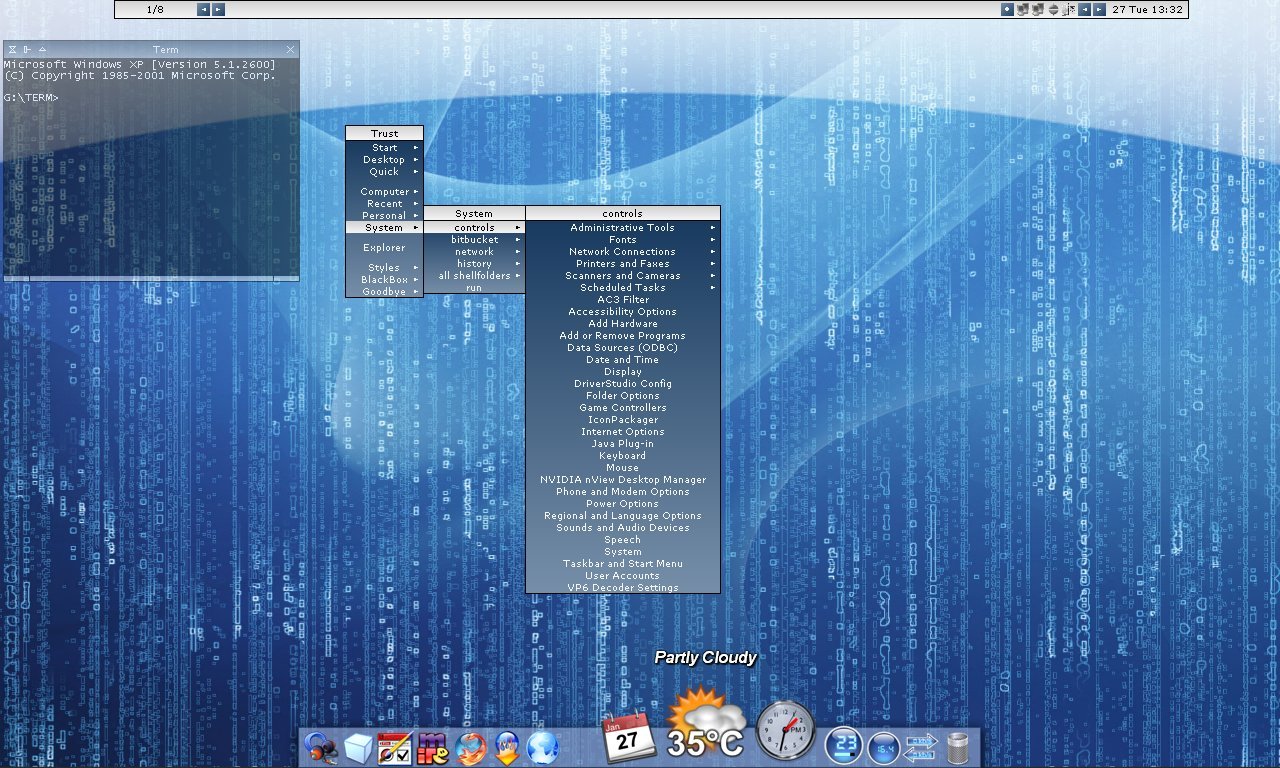The image size is (1280, 768).
Task: Expand the Quick submenu
Action: [x=384, y=172]
